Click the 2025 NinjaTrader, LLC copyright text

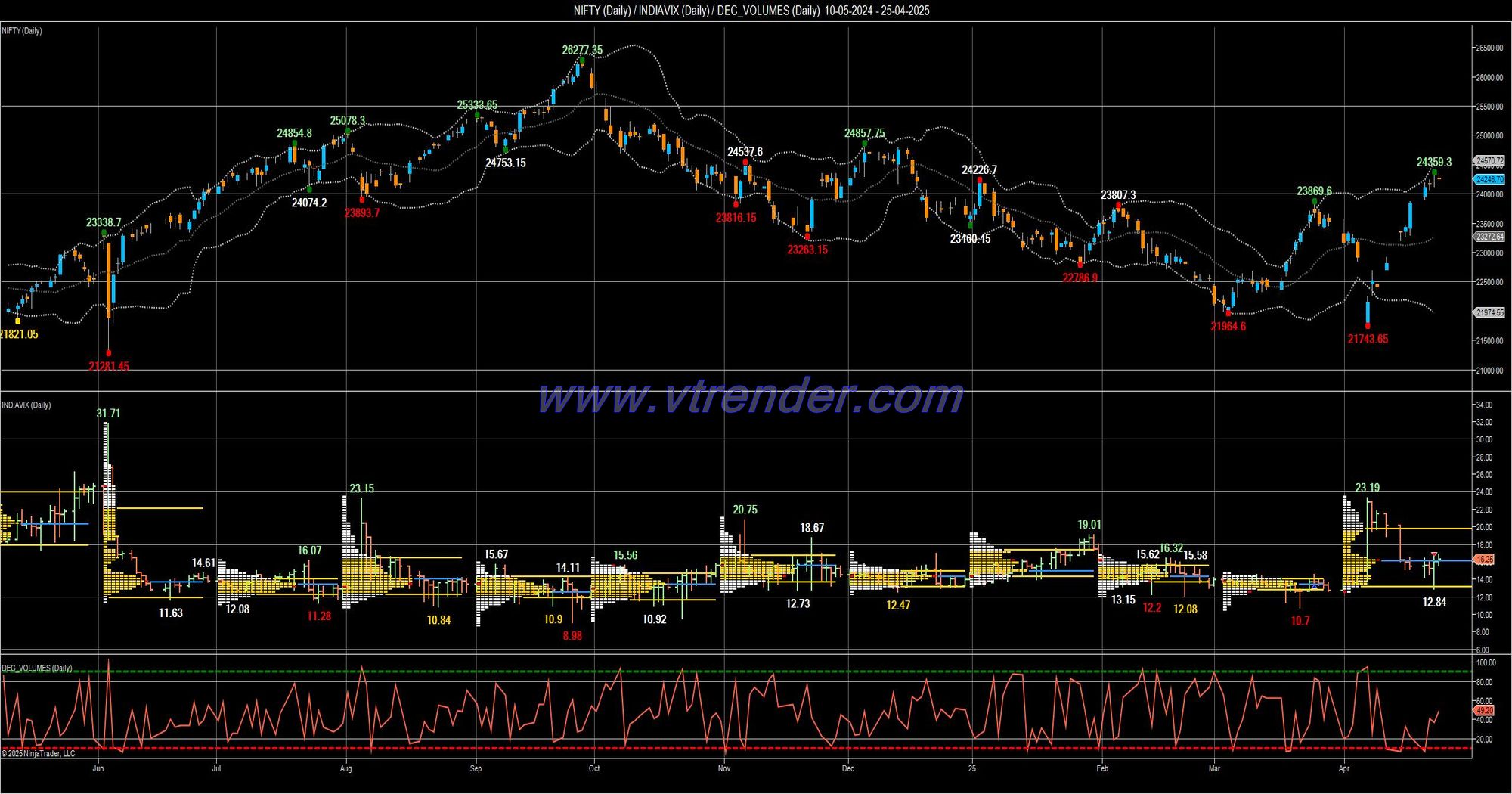tap(38, 753)
